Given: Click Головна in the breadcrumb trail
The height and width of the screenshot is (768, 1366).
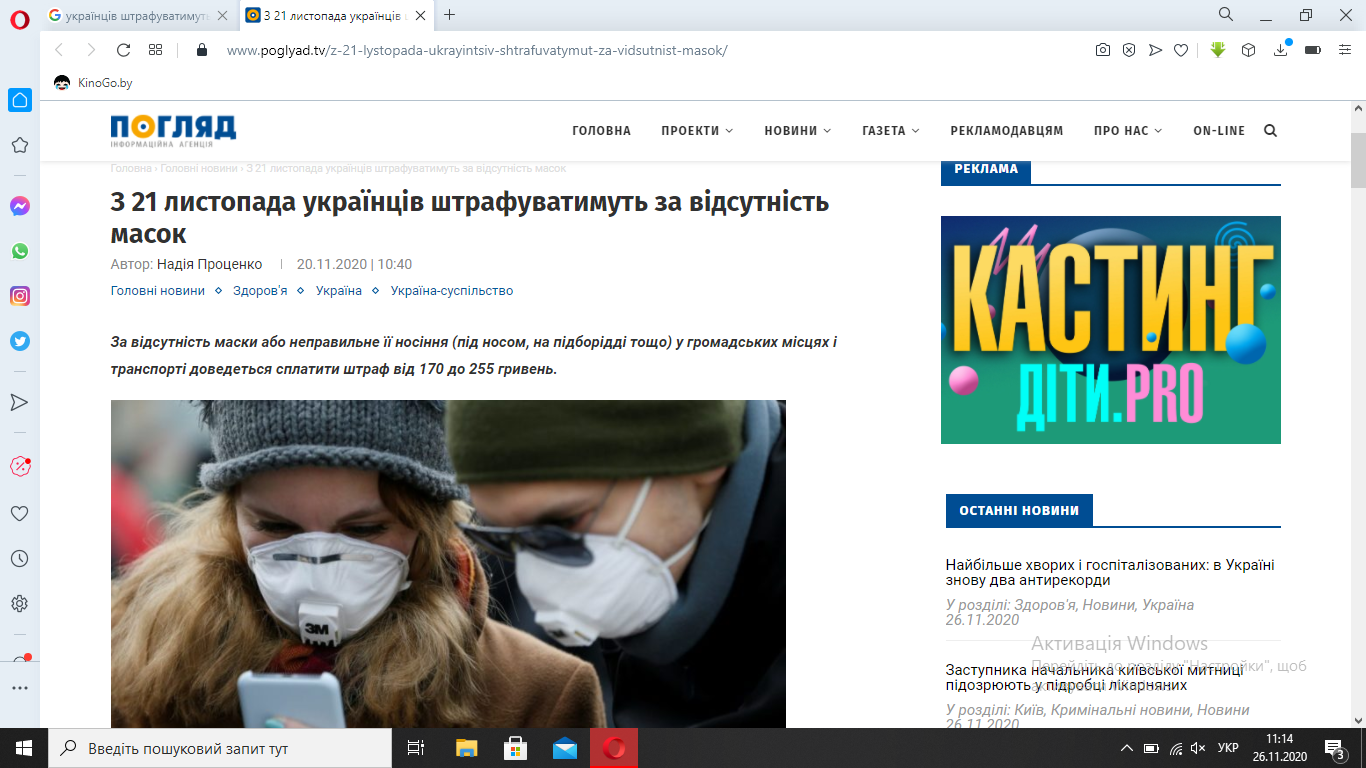Looking at the screenshot, I should 131,169.
